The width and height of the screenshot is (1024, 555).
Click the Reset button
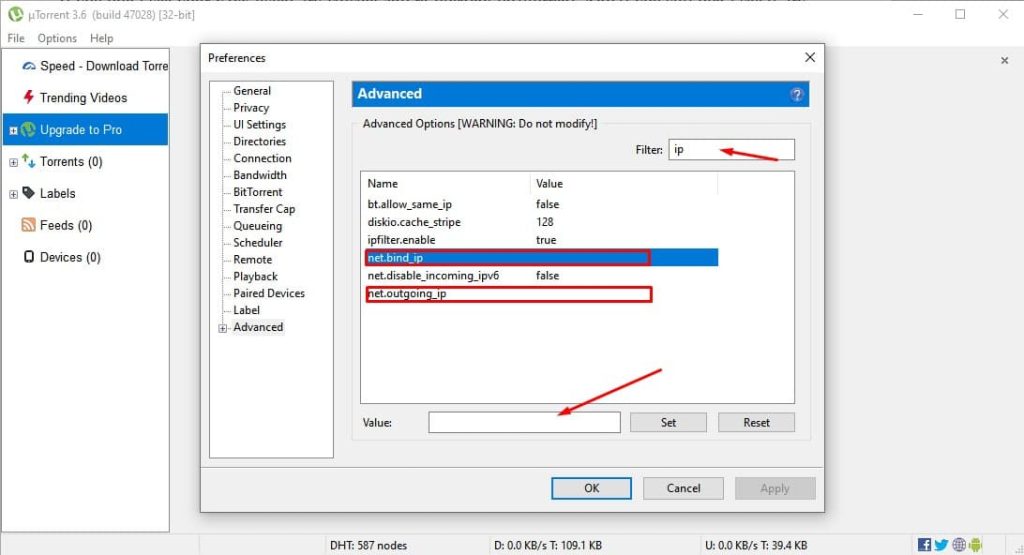click(x=756, y=422)
